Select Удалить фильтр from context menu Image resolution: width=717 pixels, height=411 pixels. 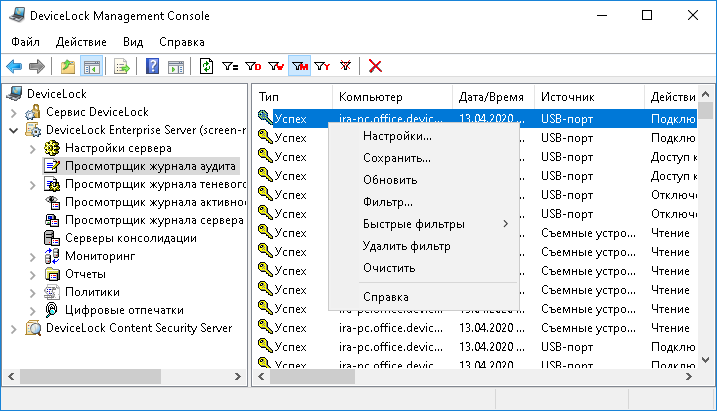coord(406,245)
